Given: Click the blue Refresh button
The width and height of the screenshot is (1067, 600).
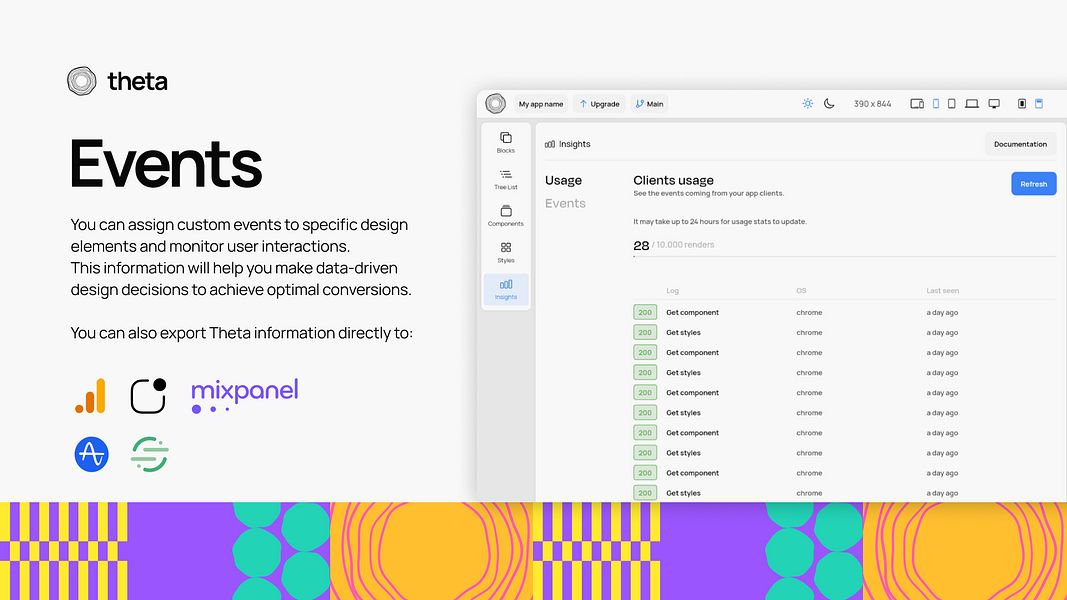Looking at the screenshot, I should (x=1033, y=184).
